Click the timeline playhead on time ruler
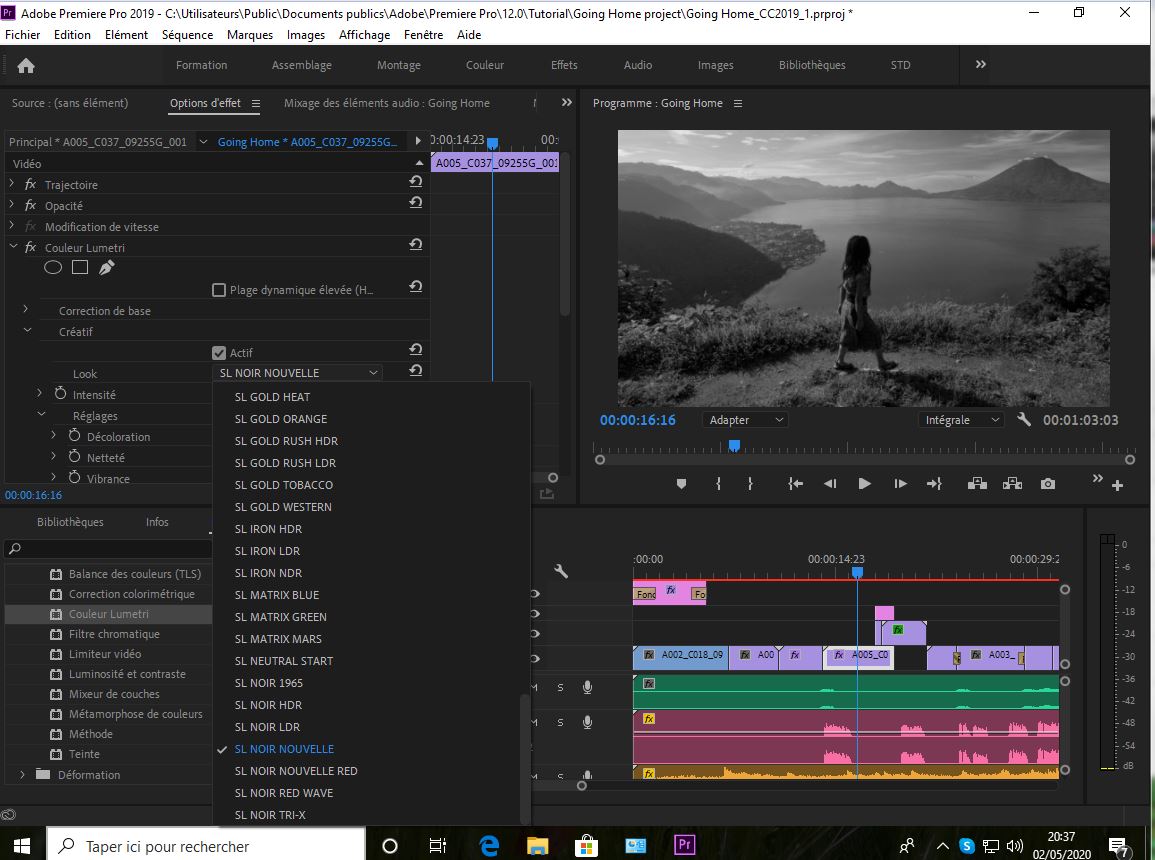This screenshot has height=860, width=1155. [x=857, y=572]
